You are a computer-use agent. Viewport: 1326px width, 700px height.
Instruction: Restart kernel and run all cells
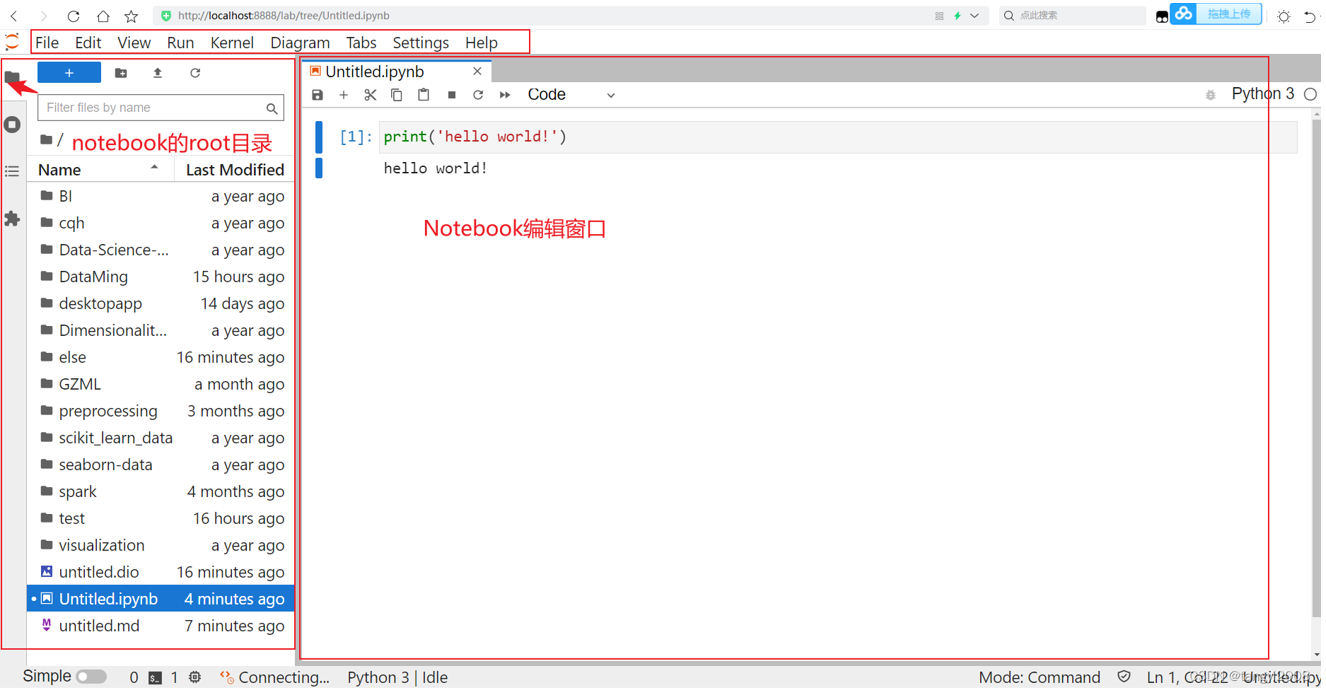(x=506, y=96)
